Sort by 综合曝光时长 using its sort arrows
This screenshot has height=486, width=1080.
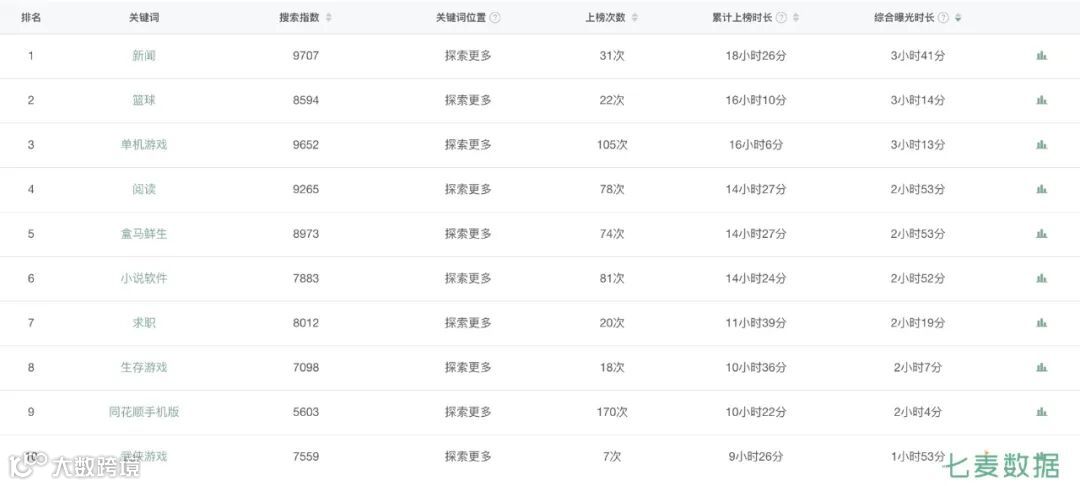click(958, 18)
